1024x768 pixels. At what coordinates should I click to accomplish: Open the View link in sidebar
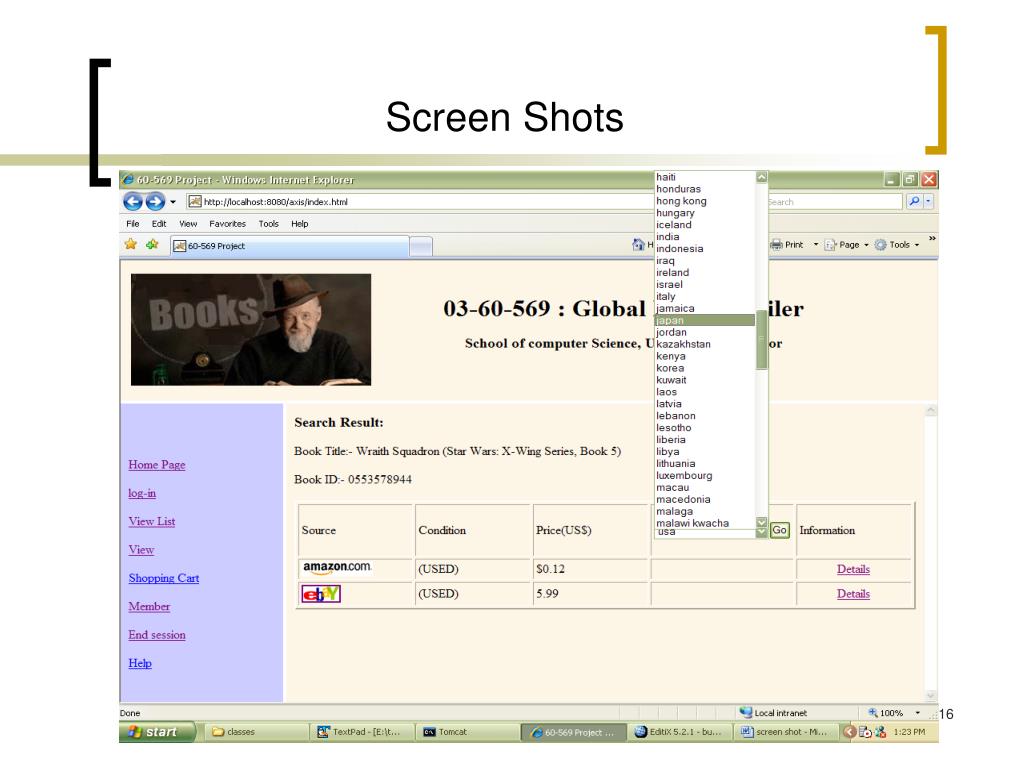pos(141,549)
